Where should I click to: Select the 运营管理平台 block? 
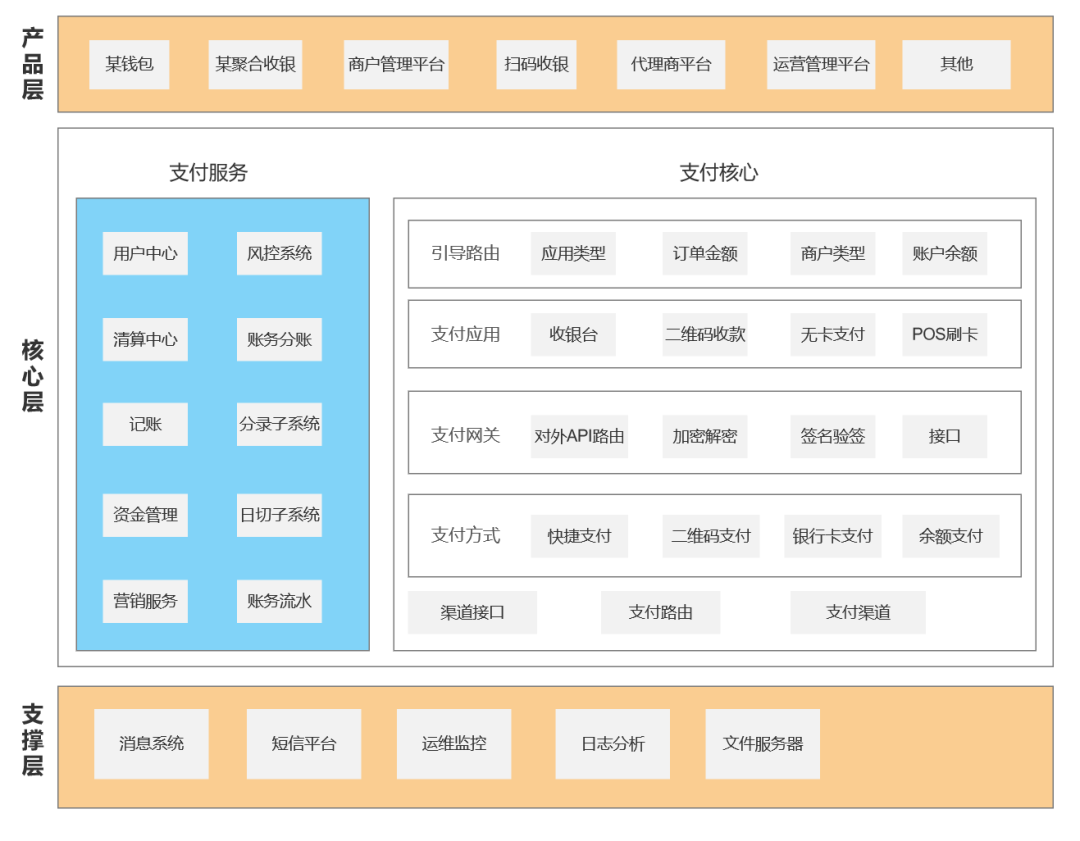coord(820,65)
